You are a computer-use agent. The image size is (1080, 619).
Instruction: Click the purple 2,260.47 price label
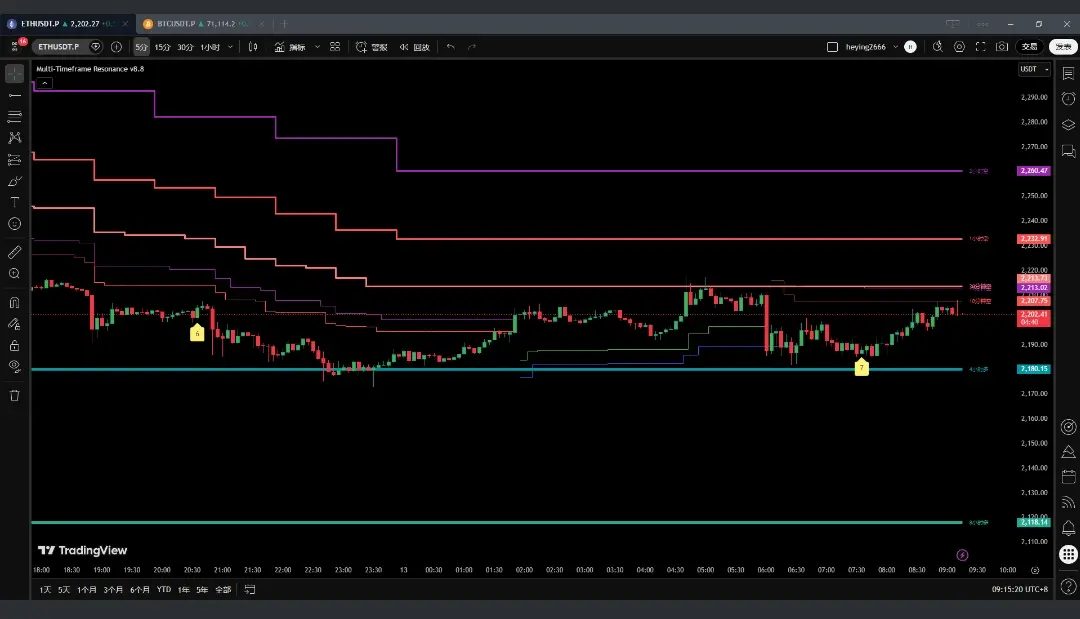pyautogui.click(x=1034, y=171)
